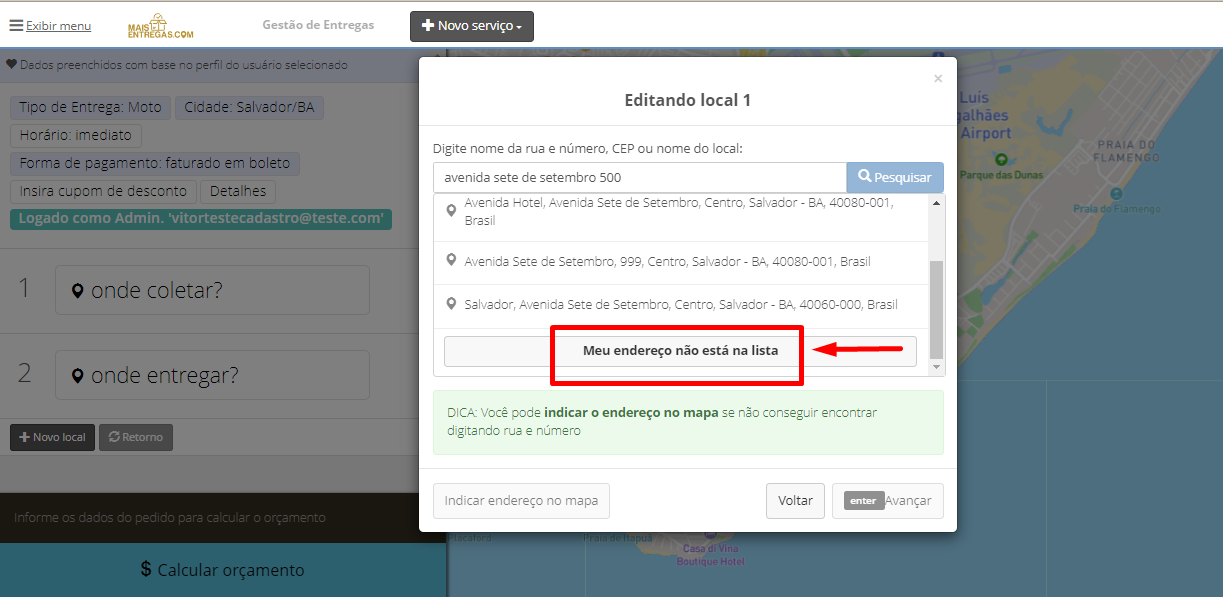Click plus icon on Novo serviço button

428,26
